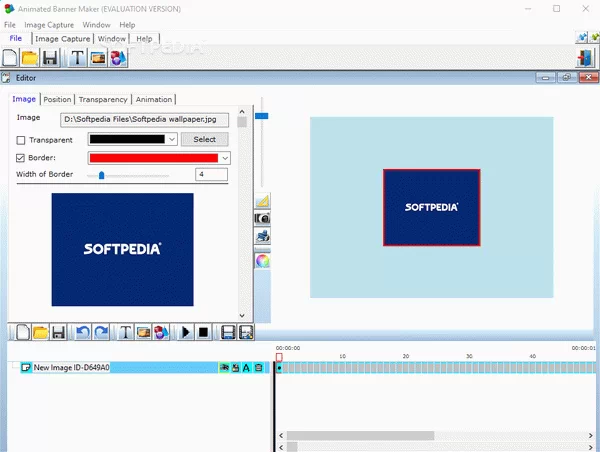Screen dimensions: 600x452
Task: Open the File menu
Action: point(10,25)
